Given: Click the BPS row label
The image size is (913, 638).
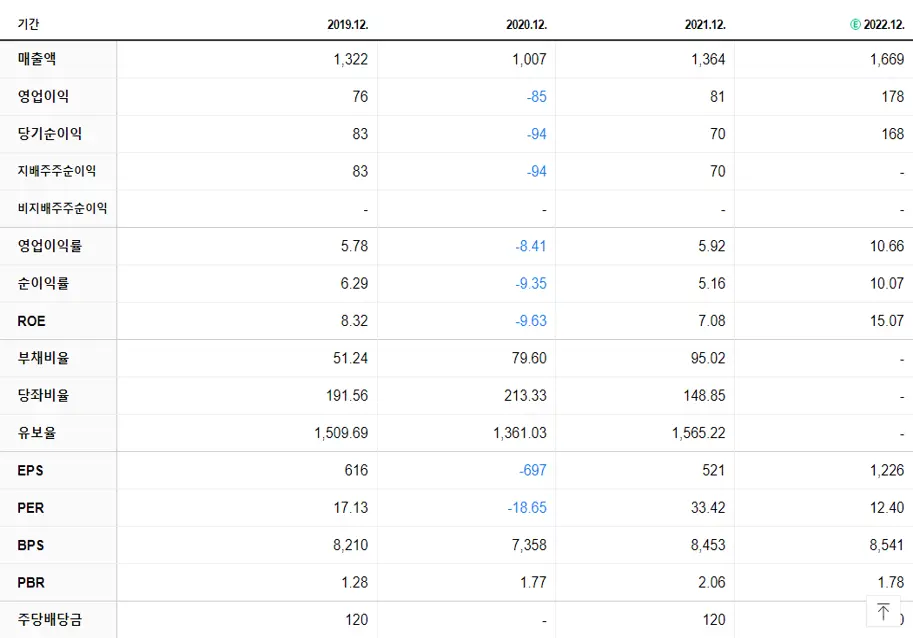Looking at the screenshot, I should 30,545.
